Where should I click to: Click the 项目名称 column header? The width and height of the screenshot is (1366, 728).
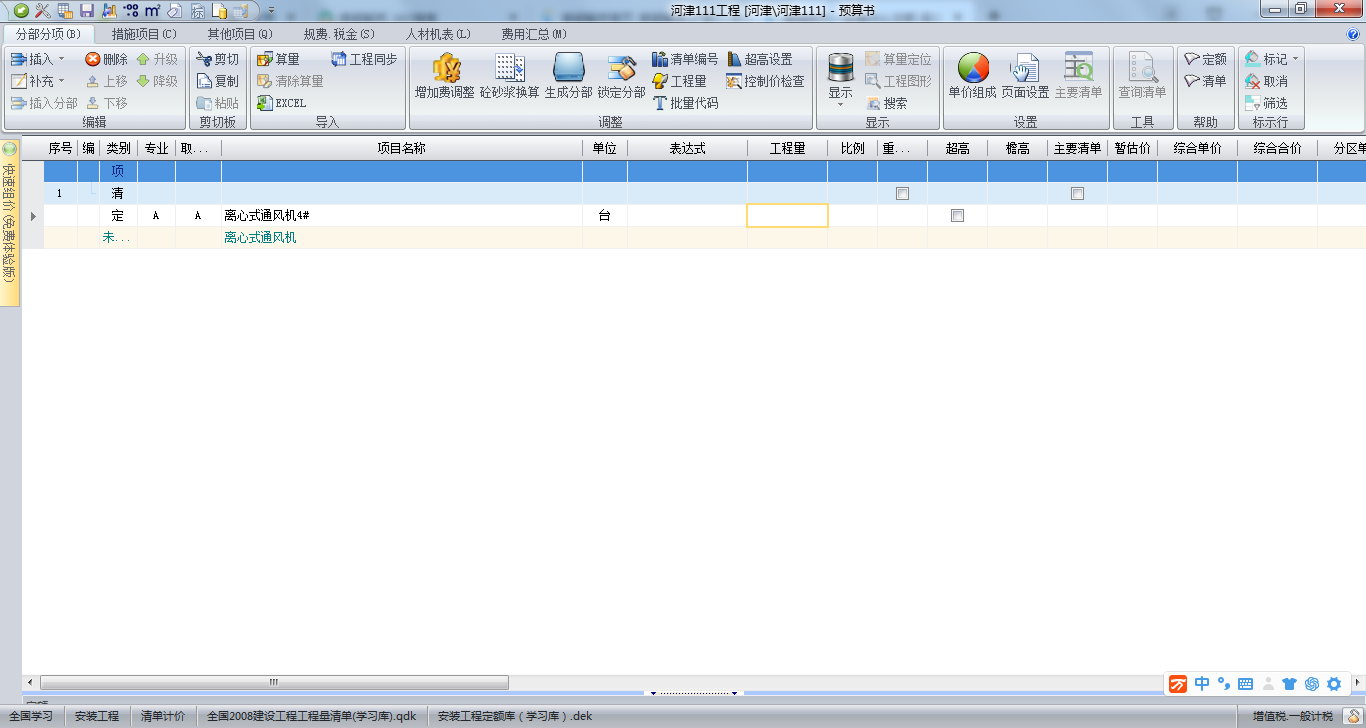tap(402, 148)
